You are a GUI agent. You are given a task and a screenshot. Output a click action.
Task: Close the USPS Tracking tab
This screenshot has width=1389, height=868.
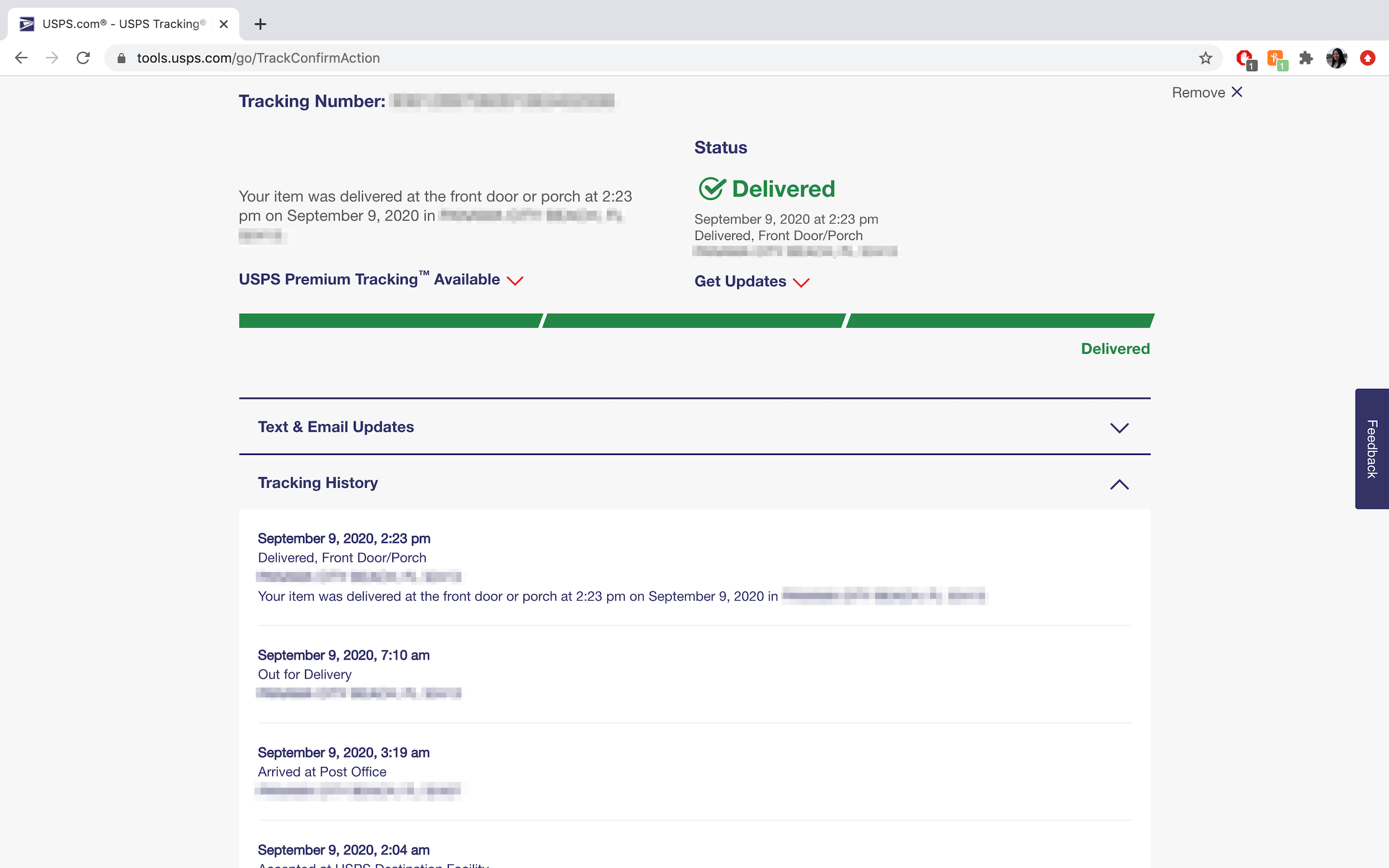(x=224, y=24)
